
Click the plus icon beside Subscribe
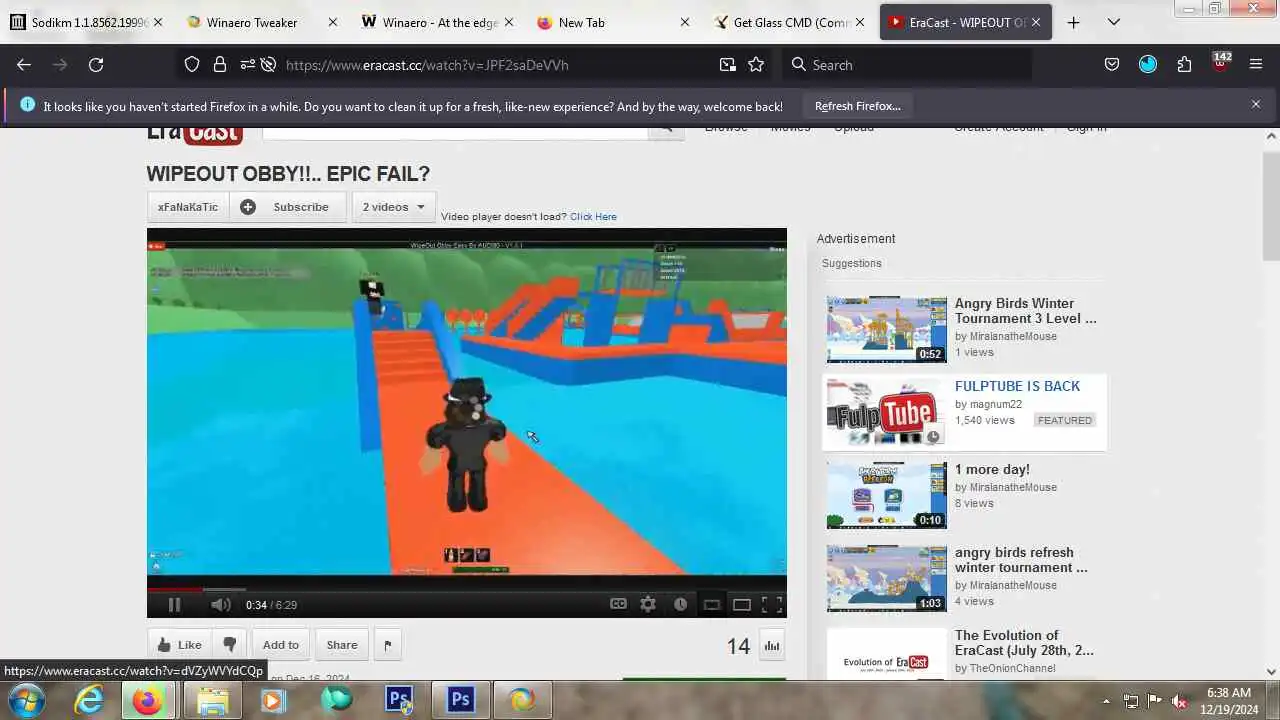(248, 207)
